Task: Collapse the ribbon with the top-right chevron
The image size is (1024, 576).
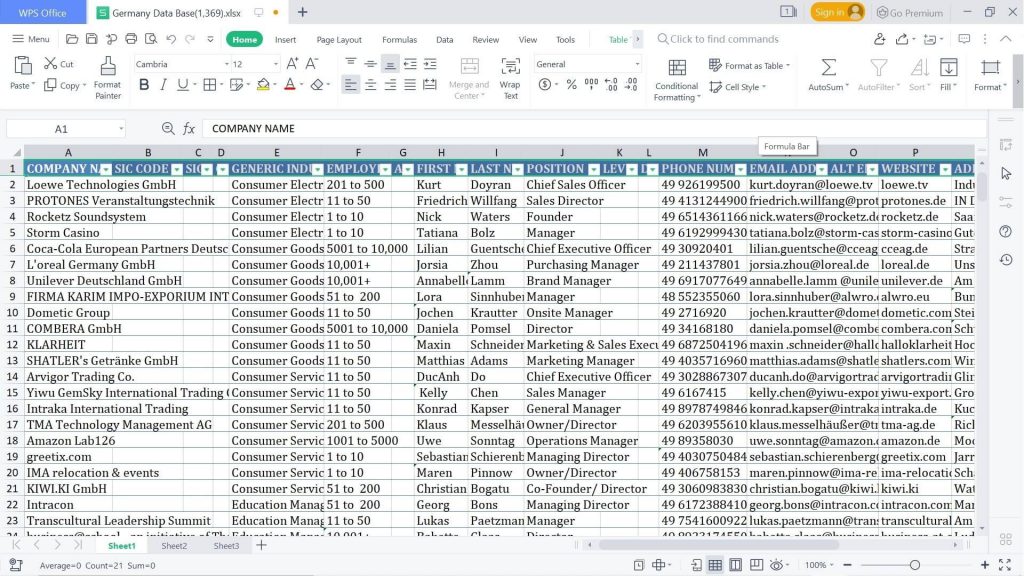Action: [1006, 39]
